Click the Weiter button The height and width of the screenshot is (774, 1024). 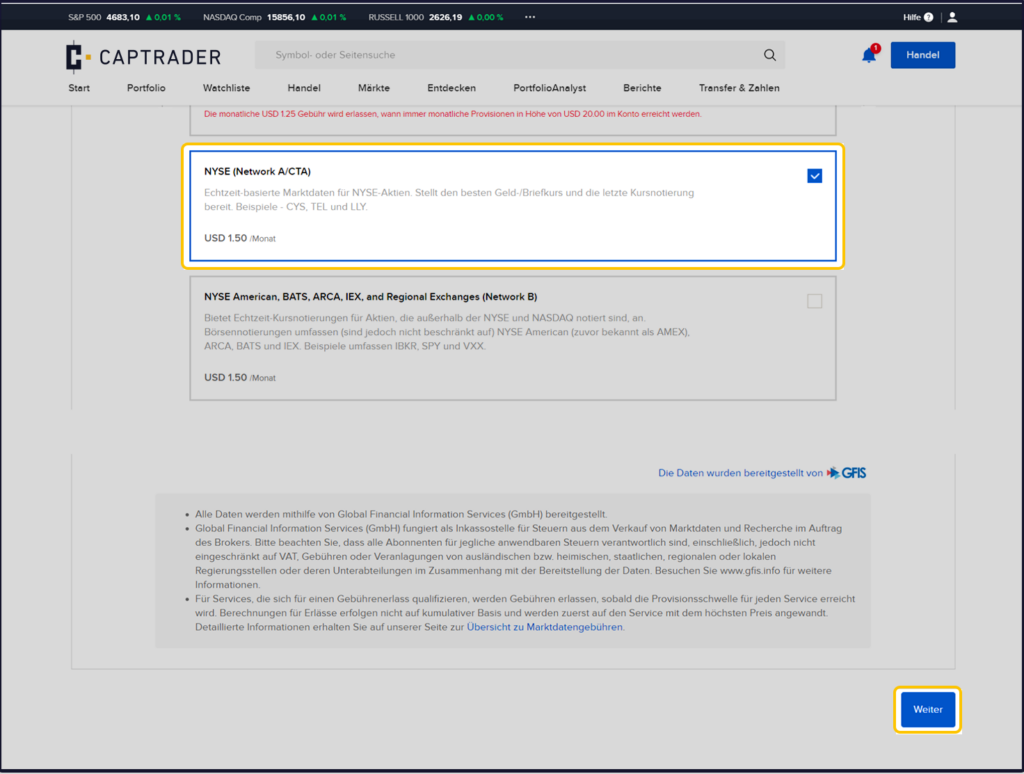[927, 709]
